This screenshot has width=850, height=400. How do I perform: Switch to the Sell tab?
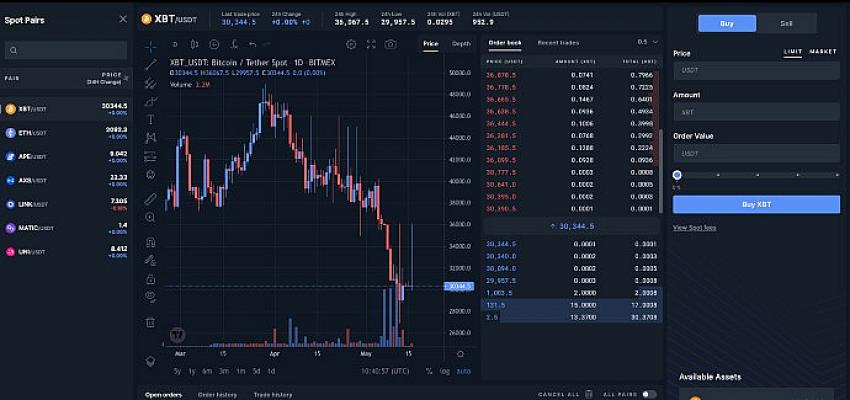coord(785,23)
